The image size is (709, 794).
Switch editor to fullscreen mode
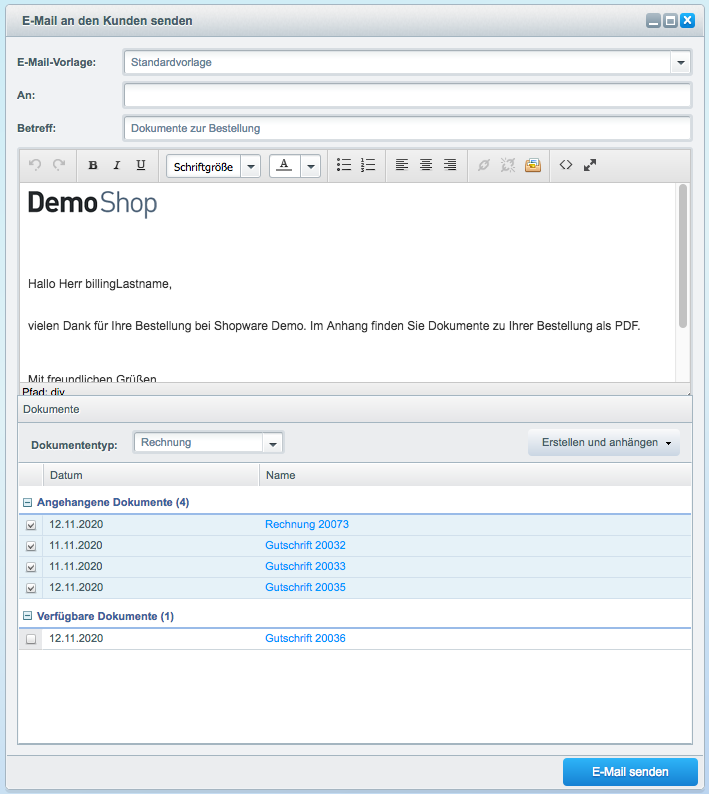[x=590, y=166]
